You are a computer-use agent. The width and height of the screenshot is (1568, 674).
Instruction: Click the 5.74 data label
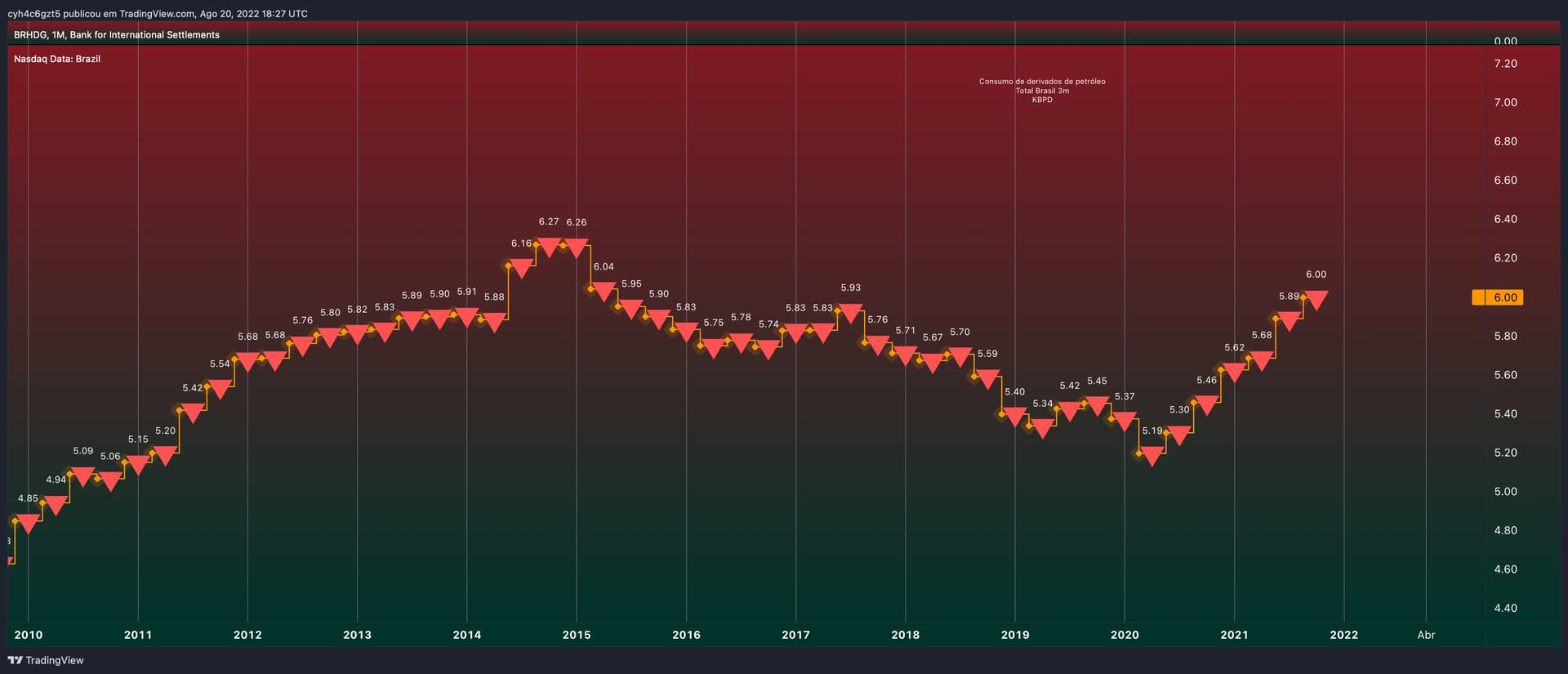[768, 324]
